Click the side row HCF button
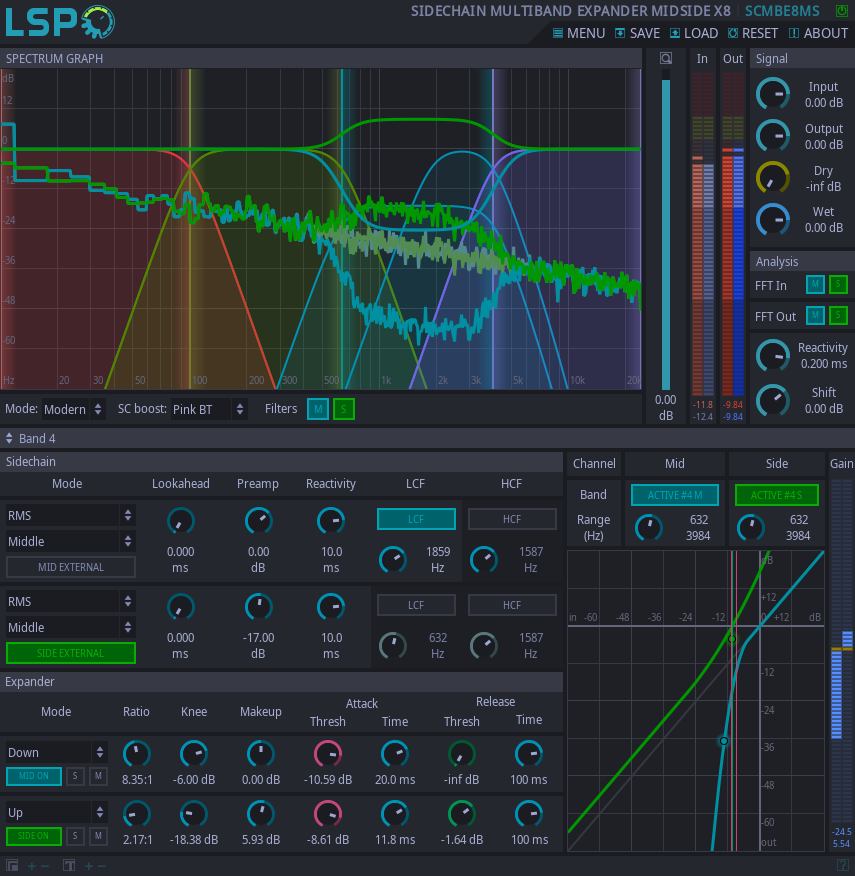The image size is (855, 876). pyautogui.click(x=512, y=605)
